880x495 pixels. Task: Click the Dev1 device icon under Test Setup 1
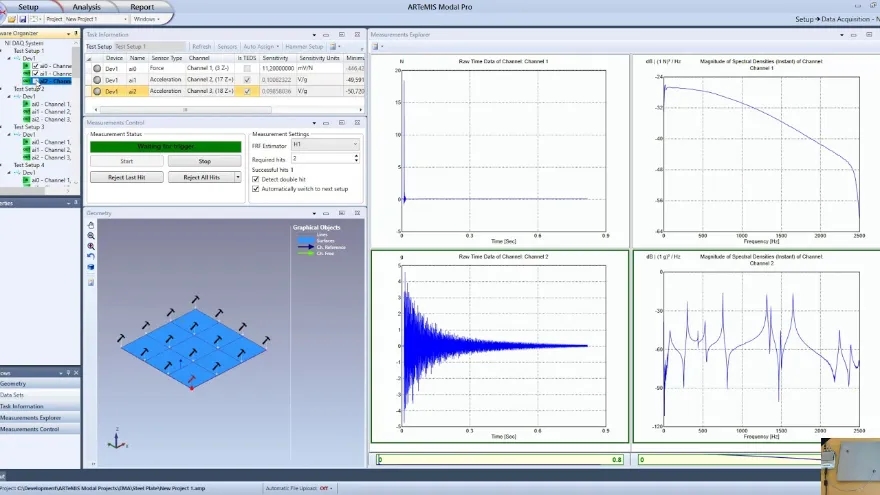point(17,58)
